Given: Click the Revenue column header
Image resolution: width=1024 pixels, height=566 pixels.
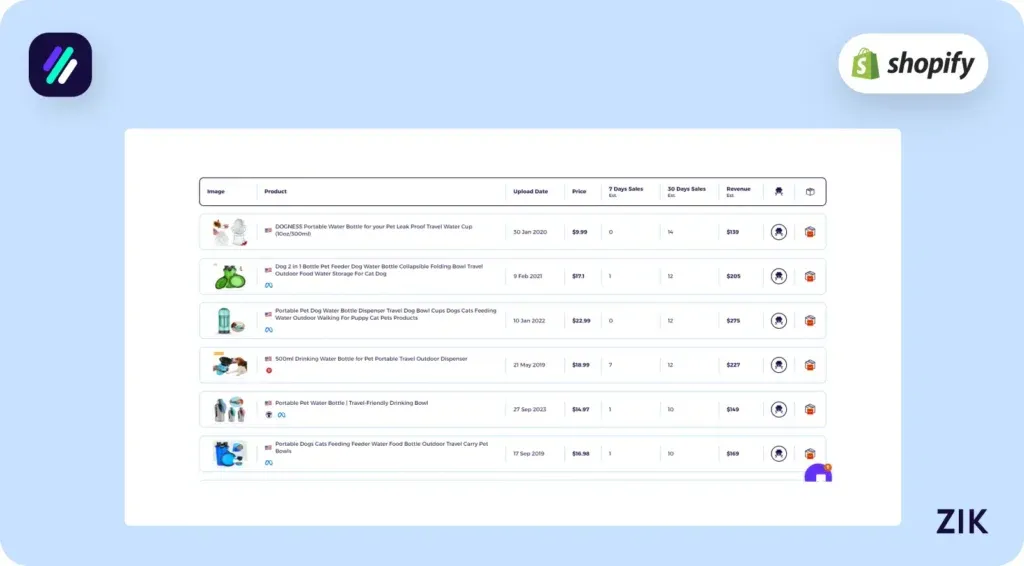Looking at the screenshot, I should pos(738,190).
